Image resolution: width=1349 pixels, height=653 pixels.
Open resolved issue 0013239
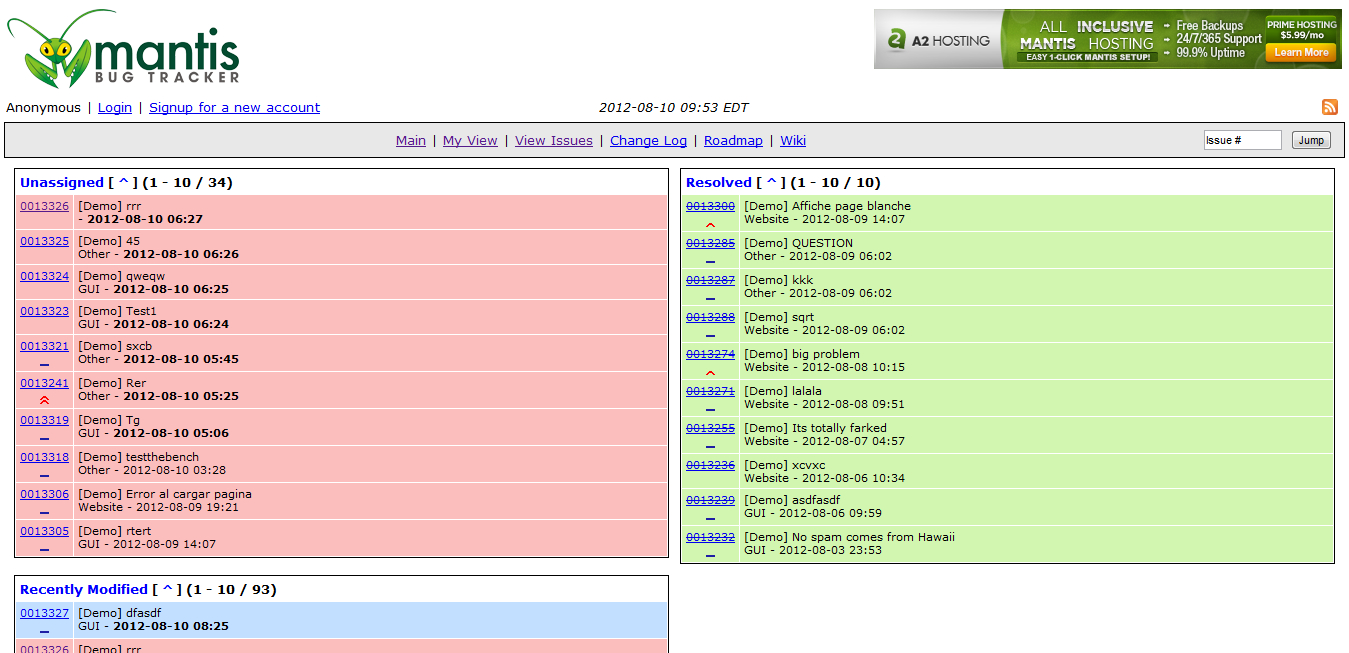tap(711, 500)
